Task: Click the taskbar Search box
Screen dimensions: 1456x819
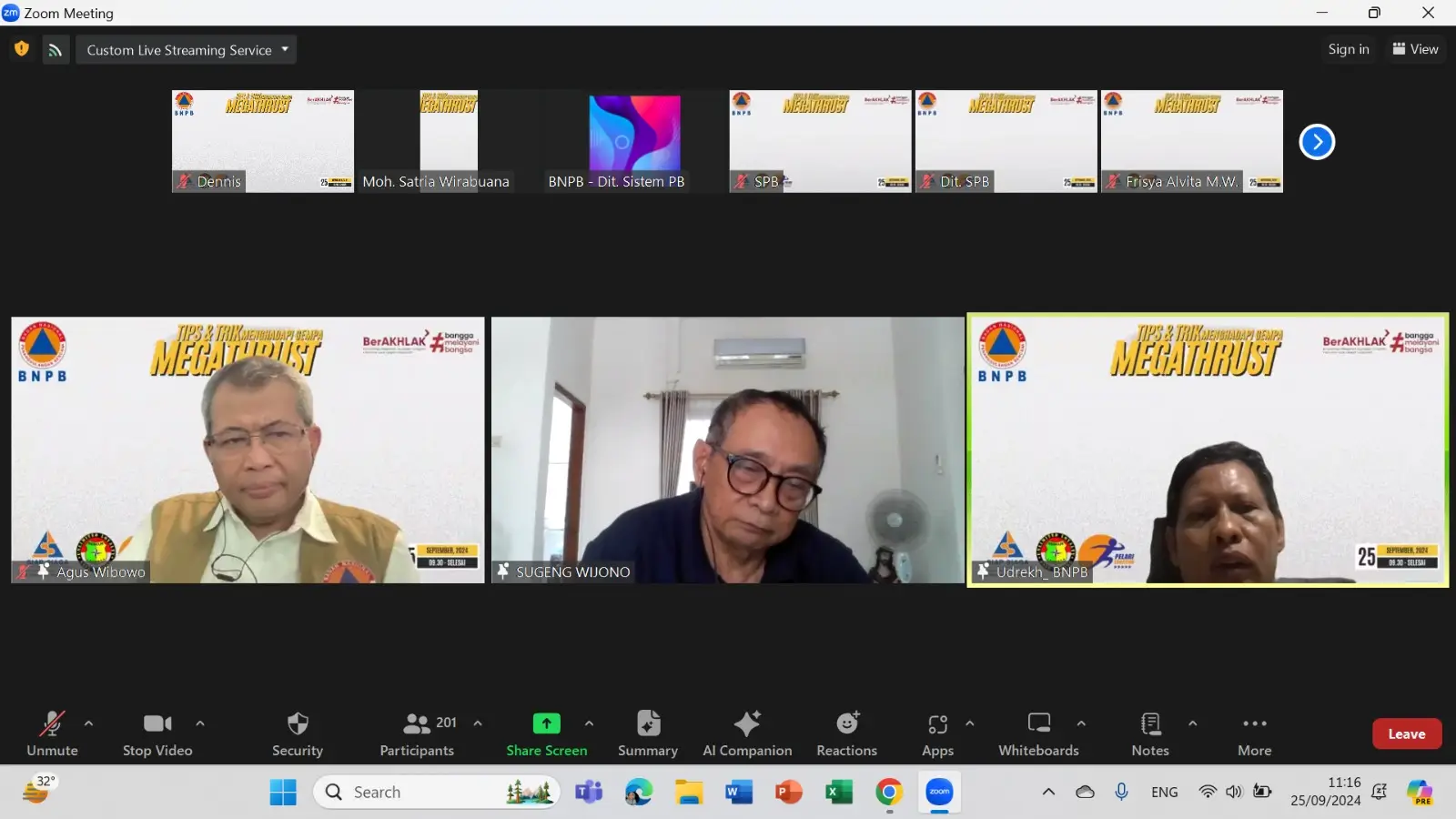Action: click(437, 792)
